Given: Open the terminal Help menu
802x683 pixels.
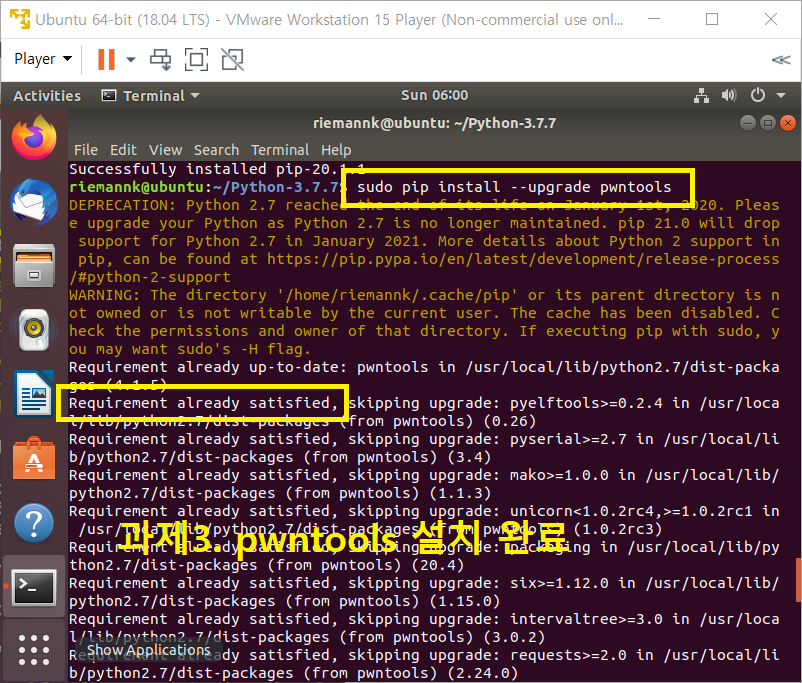Looking at the screenshot, I should pyautogui.click(x=336, y=150).
